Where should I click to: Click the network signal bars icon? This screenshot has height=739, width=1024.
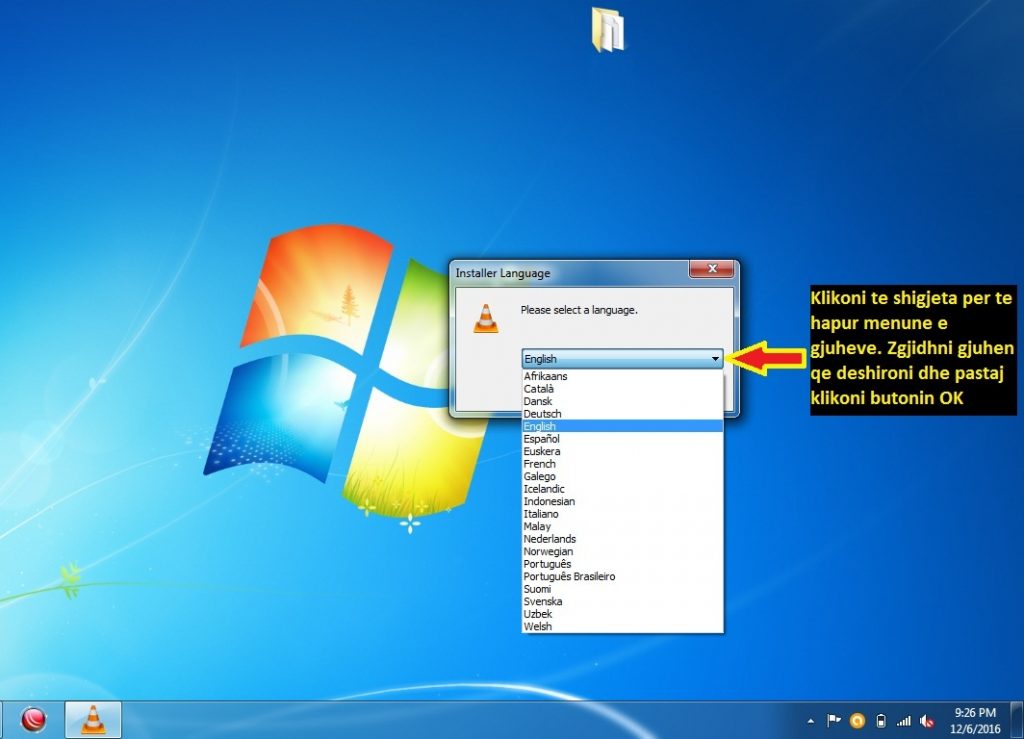tap(904, 720)
